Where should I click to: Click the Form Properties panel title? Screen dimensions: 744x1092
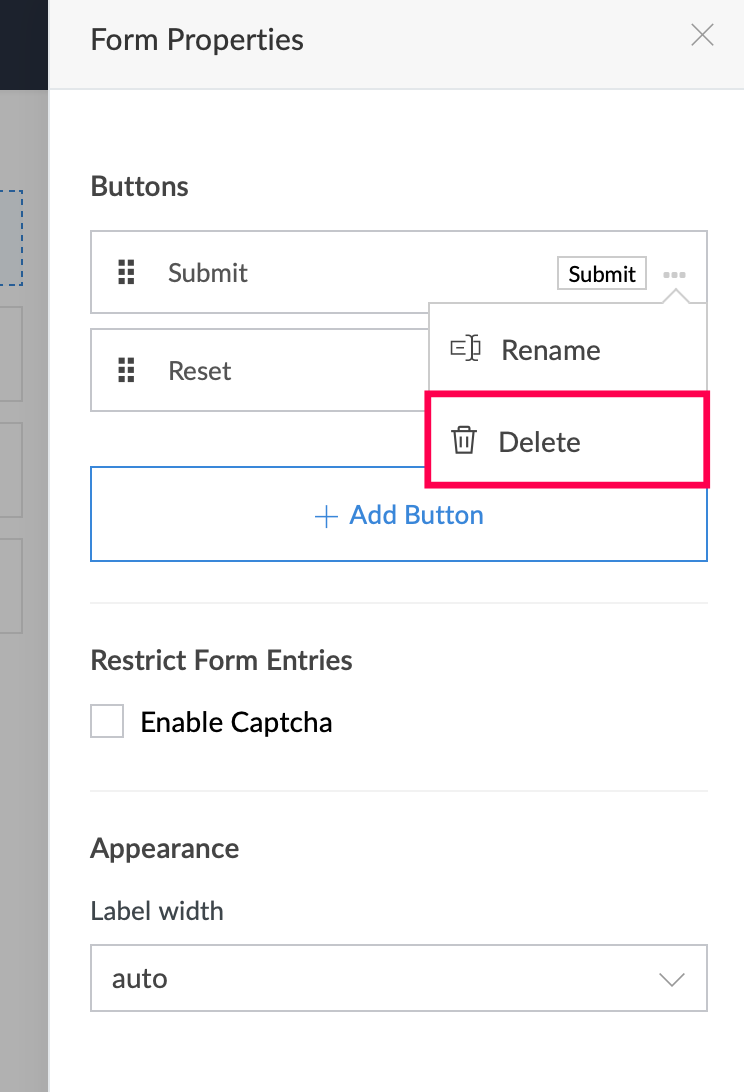(x=197, y=40)
